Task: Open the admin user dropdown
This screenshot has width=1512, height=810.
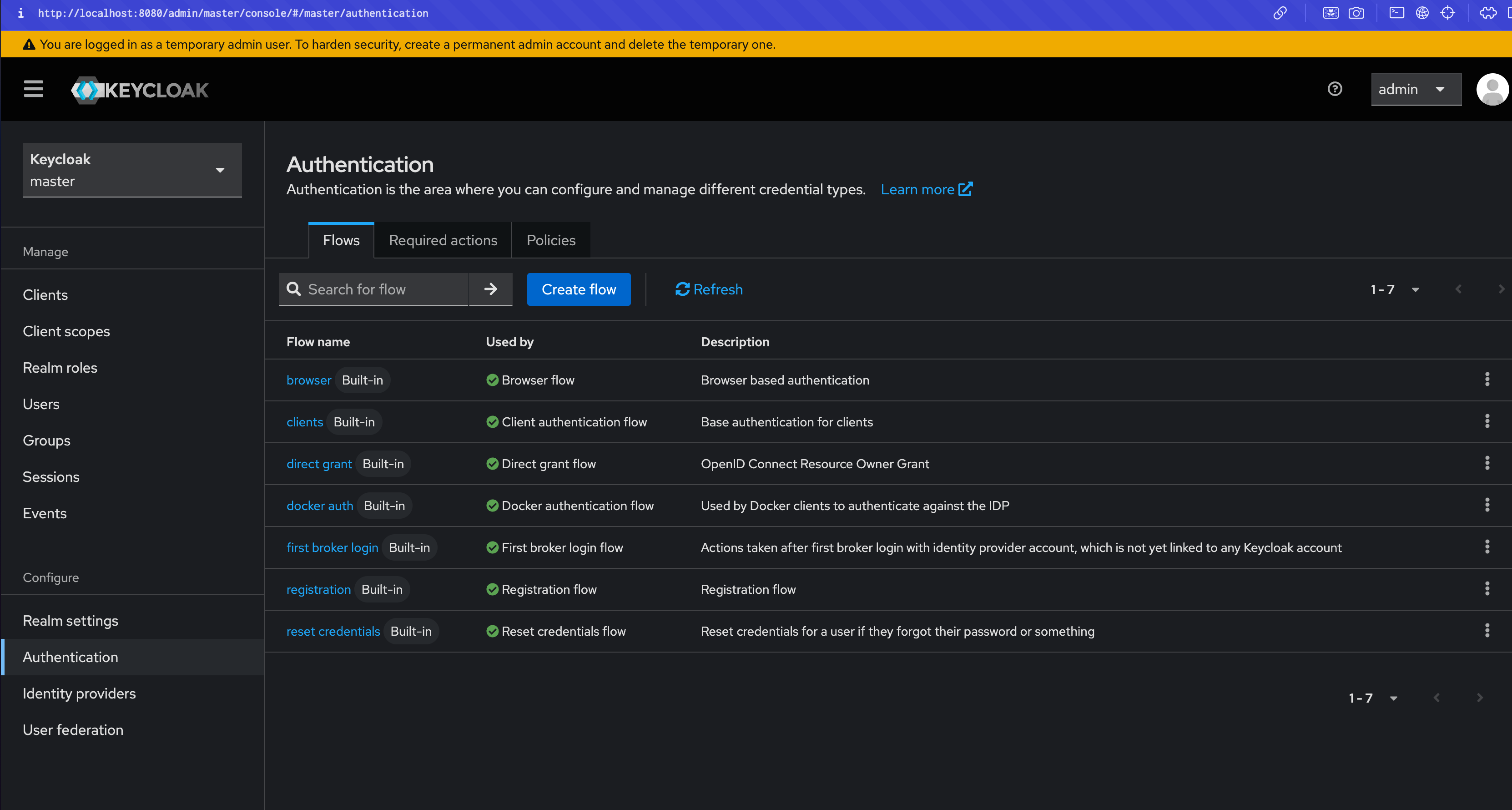Action: click(1416, 89)
